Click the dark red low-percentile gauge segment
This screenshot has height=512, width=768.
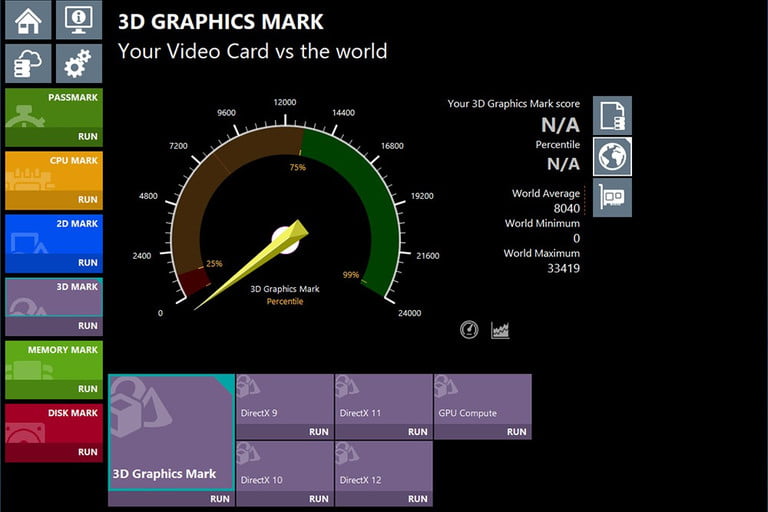pyautogui.click(x=192, y=283)
